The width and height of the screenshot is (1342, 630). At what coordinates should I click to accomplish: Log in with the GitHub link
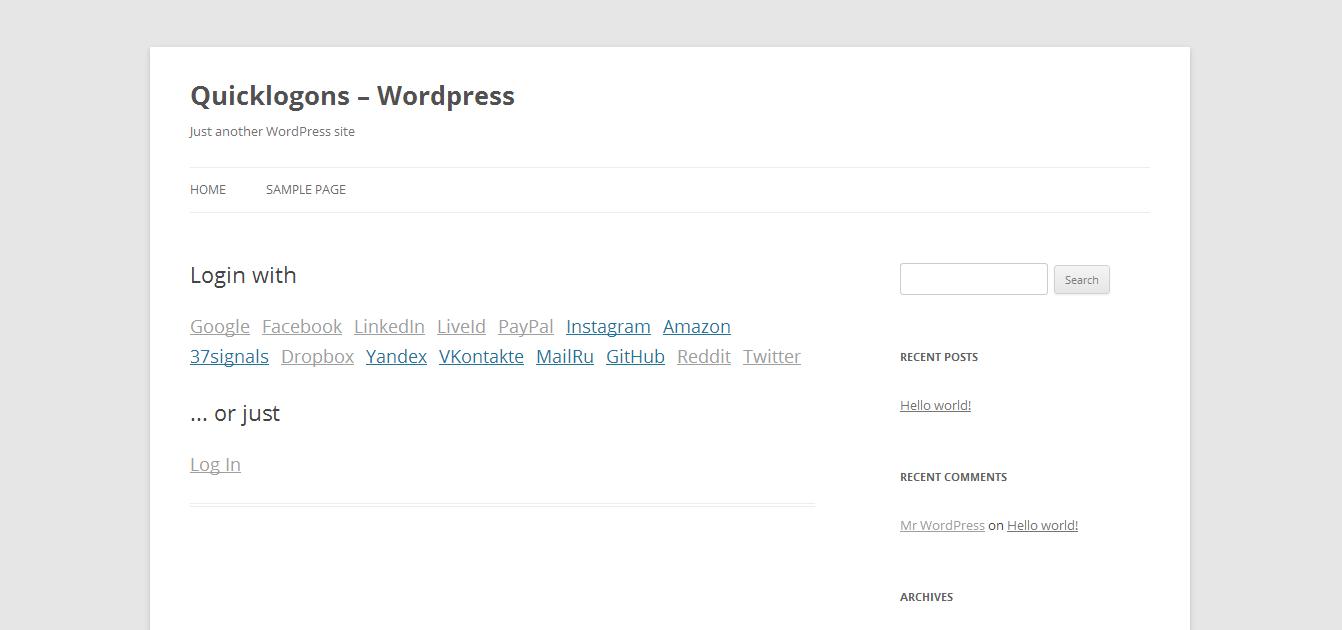635,357
